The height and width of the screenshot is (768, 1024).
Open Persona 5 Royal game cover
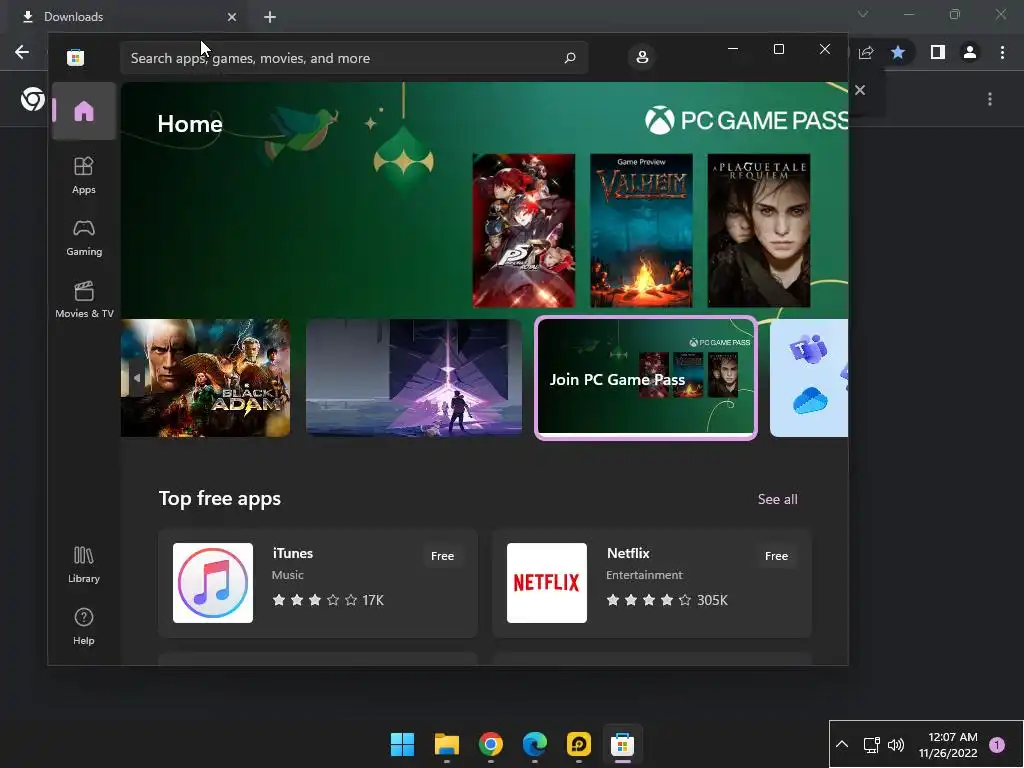tap(524, 231)
